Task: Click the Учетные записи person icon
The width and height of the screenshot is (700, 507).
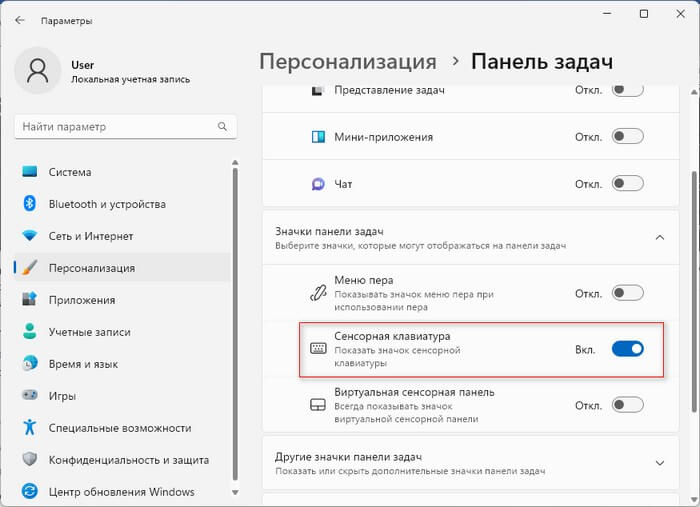Action: coord(29,332)
